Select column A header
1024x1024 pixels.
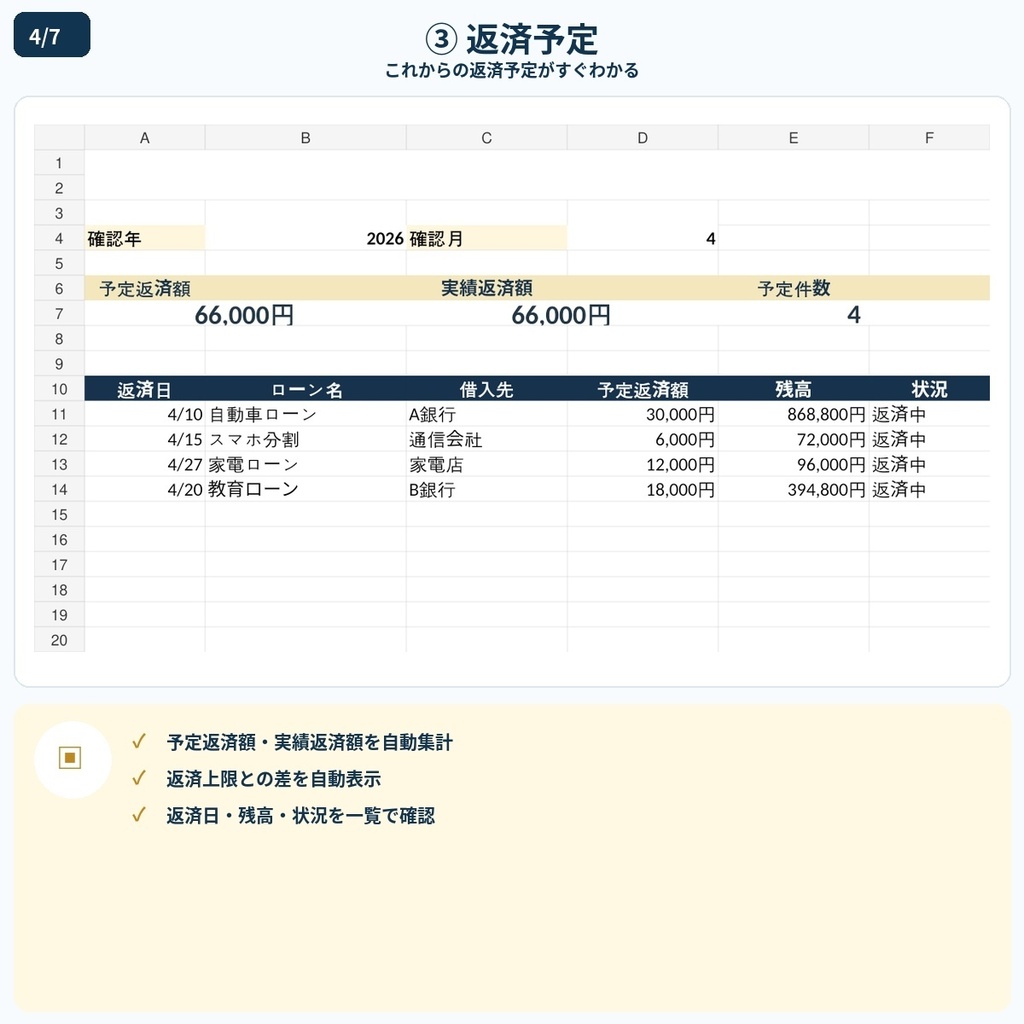point(145,138)
